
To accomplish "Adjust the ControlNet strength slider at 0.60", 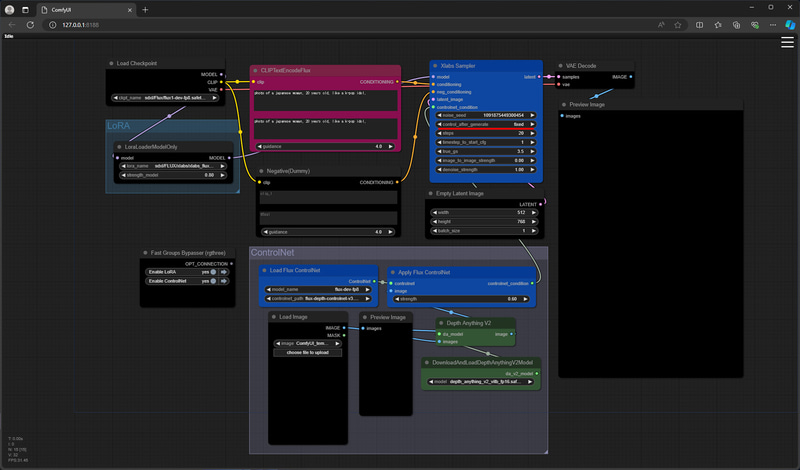I will tap(461, 299).
